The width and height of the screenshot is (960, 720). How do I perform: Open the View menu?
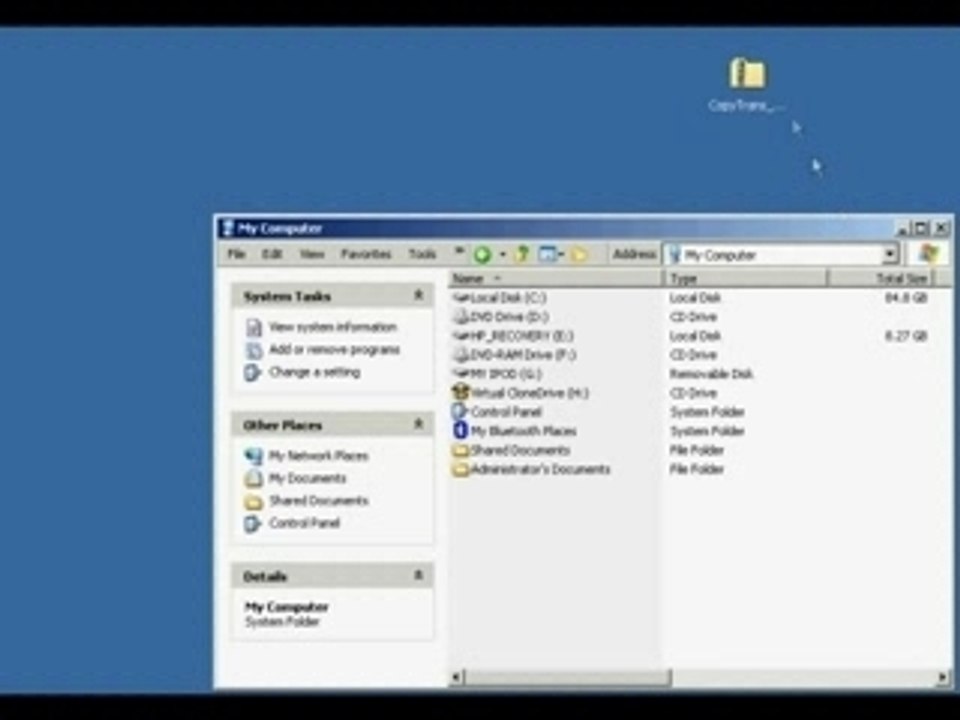click(312, 254)
